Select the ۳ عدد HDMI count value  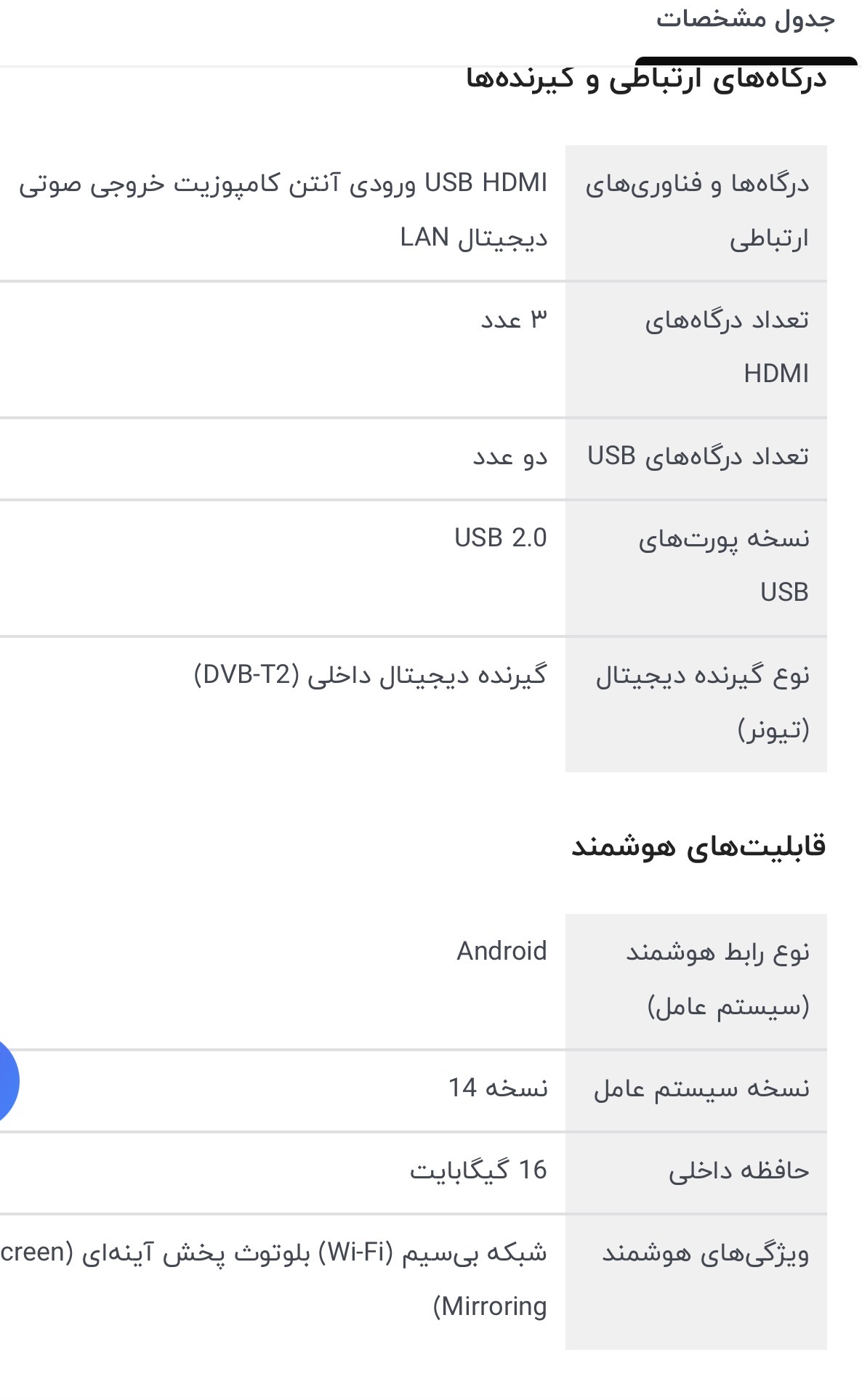[513, 320]
